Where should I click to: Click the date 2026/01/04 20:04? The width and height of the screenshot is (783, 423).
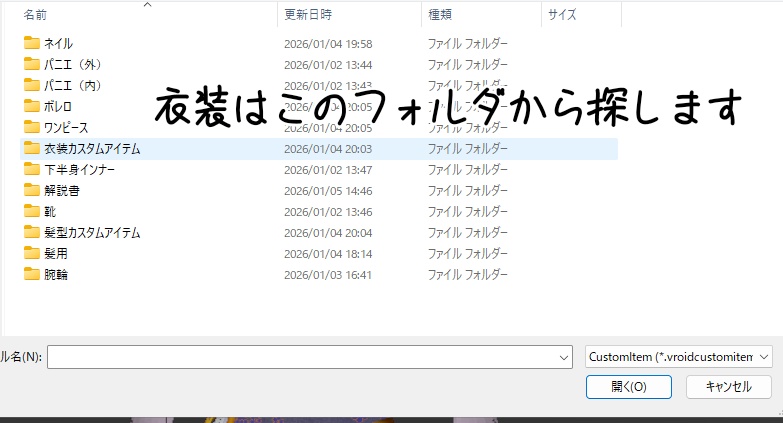(x=328, y=233)
